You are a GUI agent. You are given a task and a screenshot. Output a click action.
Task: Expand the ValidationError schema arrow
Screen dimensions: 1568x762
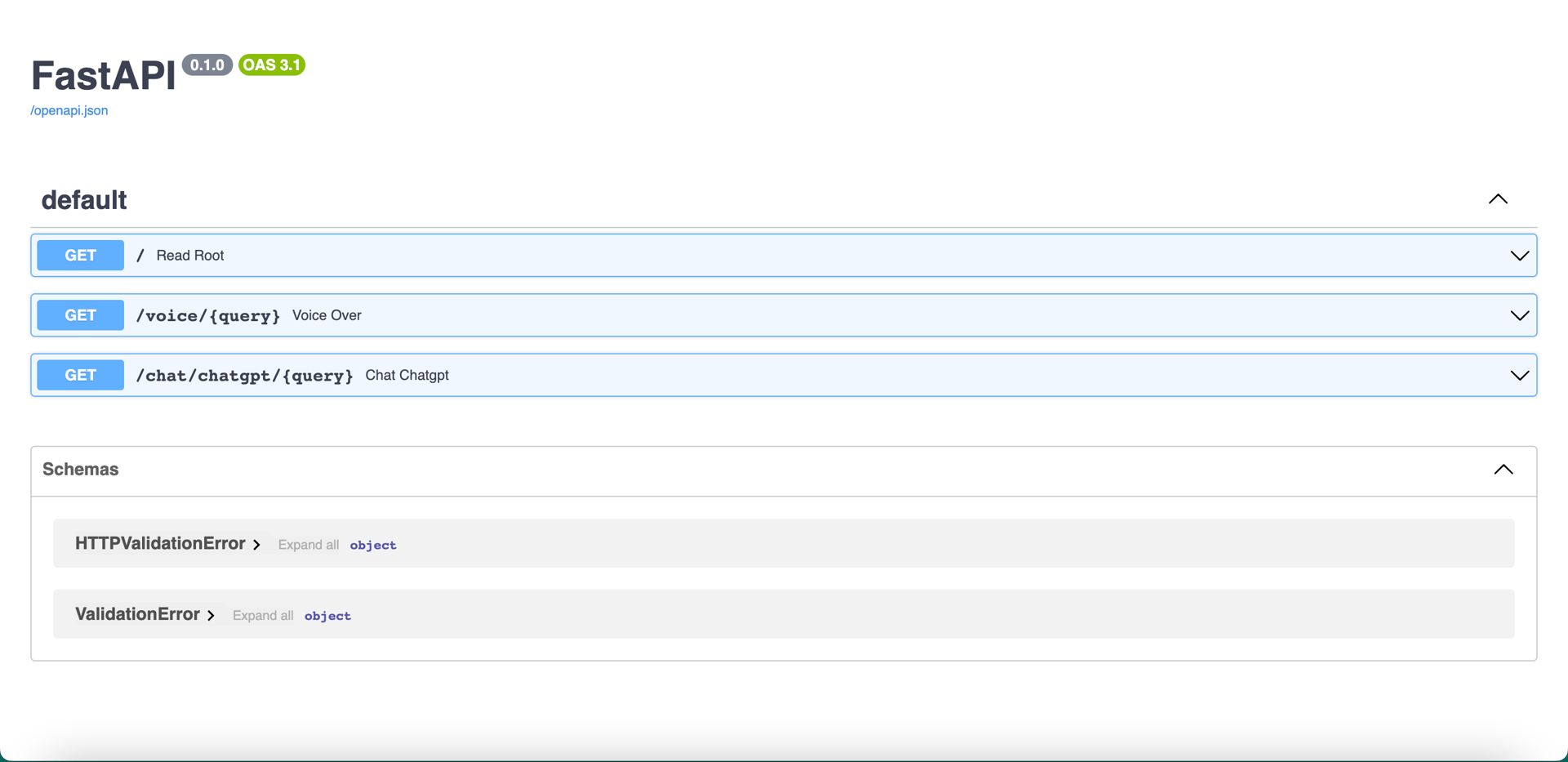click(211, 615)
